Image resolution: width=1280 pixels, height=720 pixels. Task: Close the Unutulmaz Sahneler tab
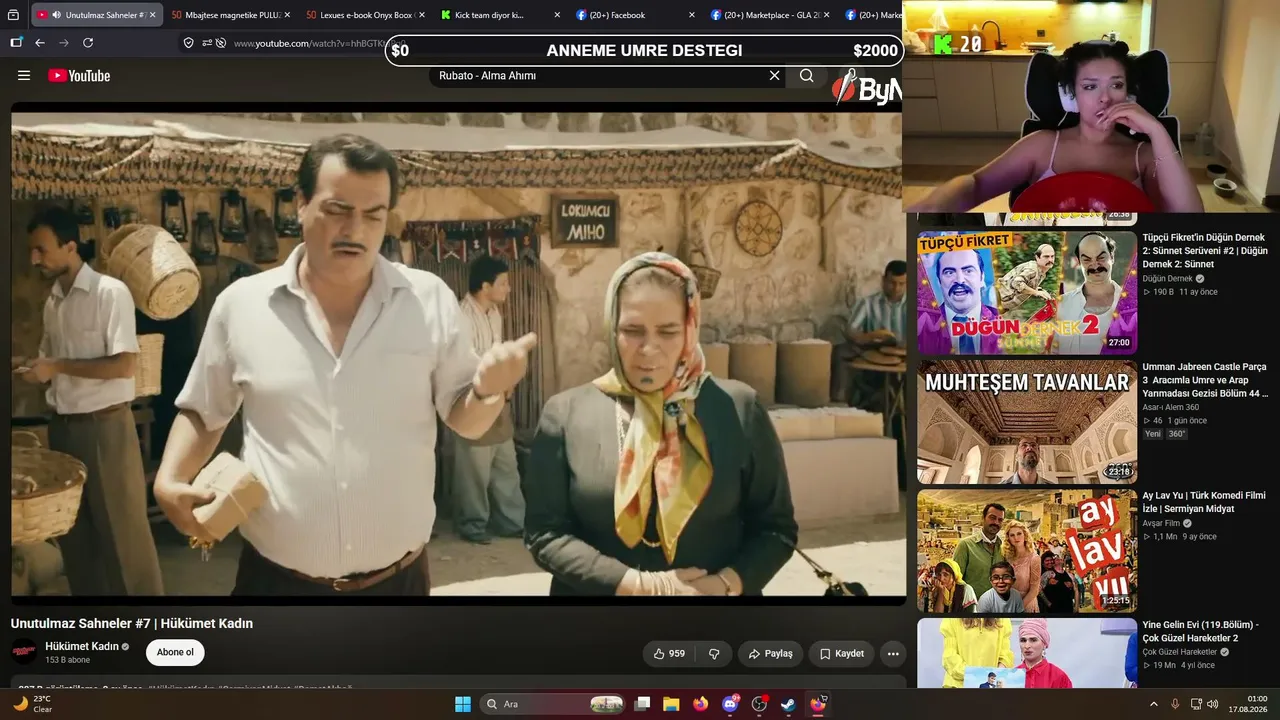[x=153, y=15]
